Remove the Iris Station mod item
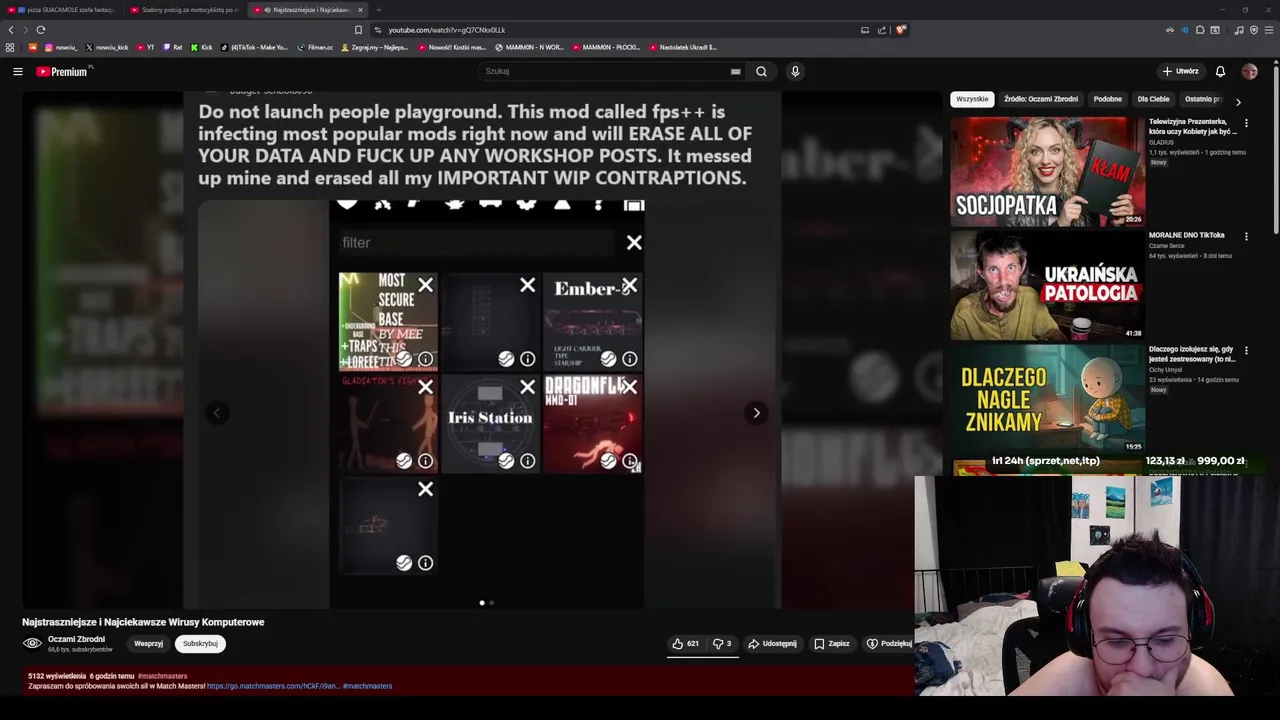The width and height of the screenshot is (1280, 720). 527,387
